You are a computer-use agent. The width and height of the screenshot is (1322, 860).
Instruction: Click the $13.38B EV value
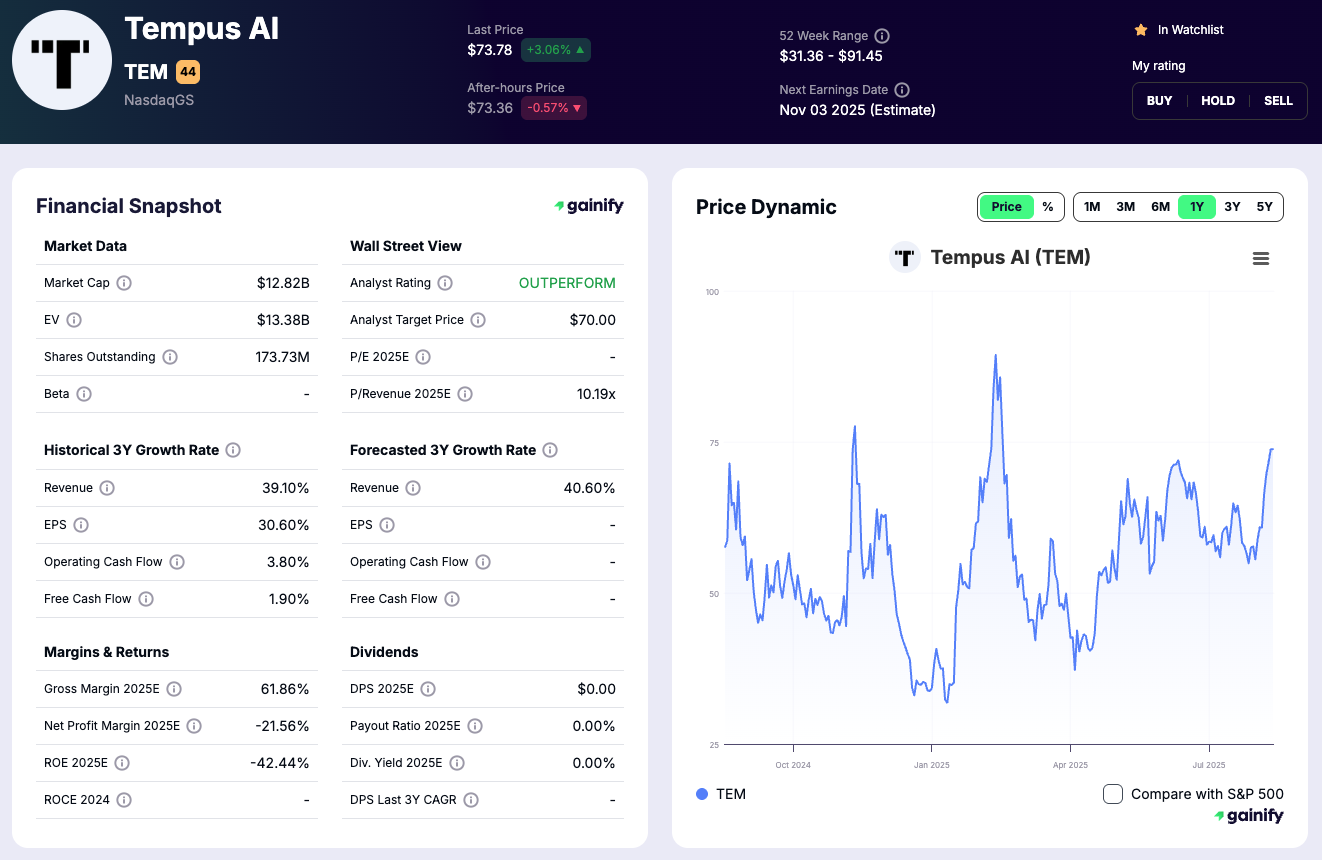(x=283, y=320)
